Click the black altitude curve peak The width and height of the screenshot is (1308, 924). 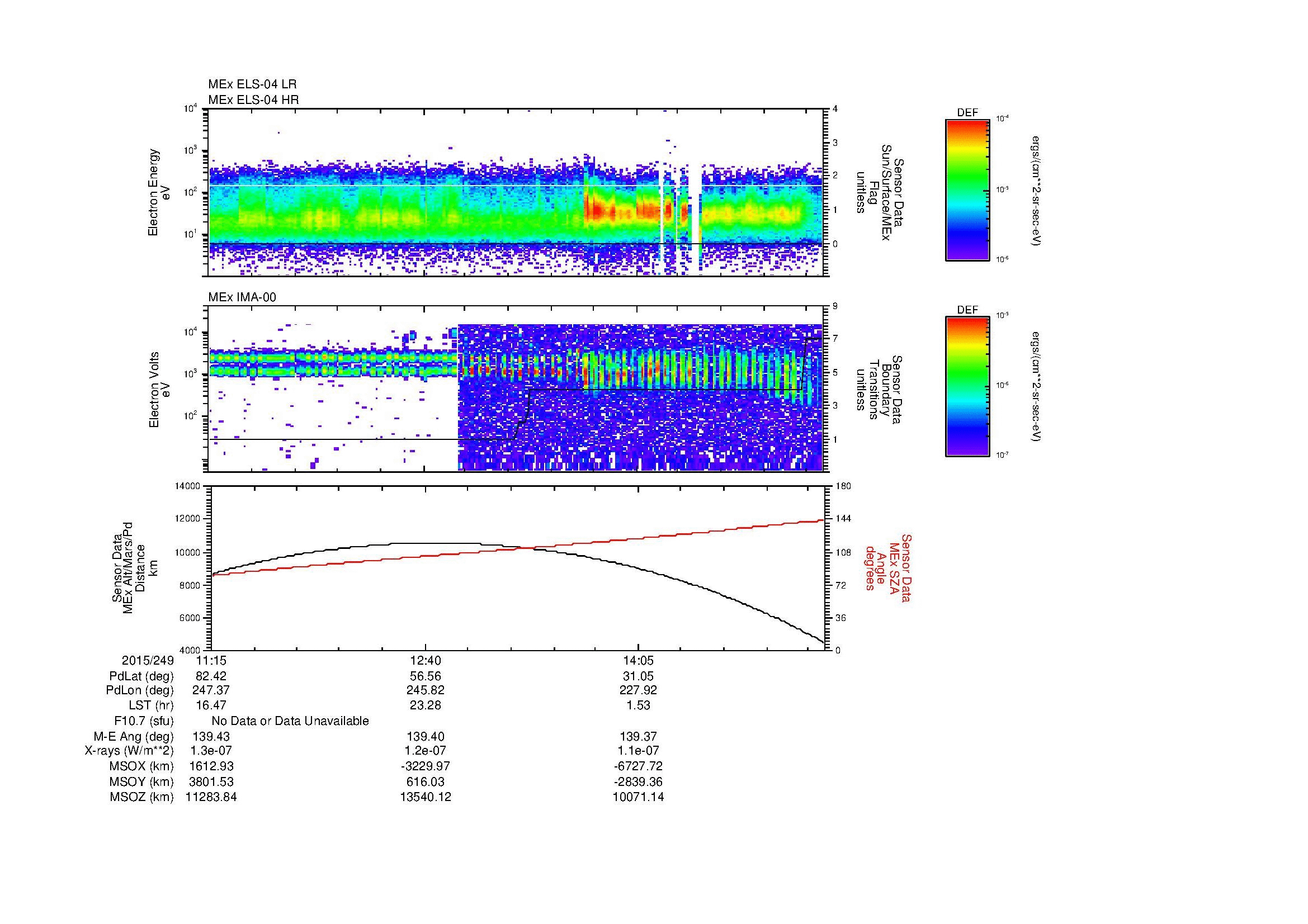[436, 543]
